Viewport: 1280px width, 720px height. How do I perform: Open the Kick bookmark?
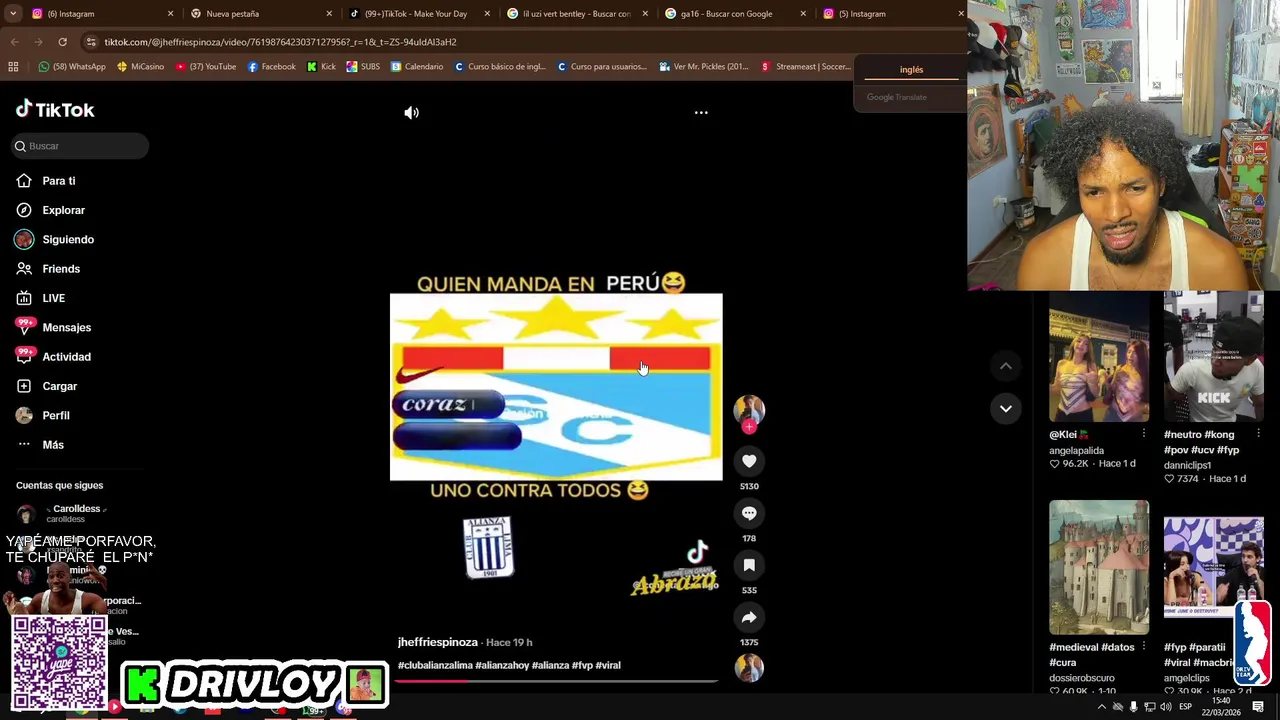coord(321,67)
